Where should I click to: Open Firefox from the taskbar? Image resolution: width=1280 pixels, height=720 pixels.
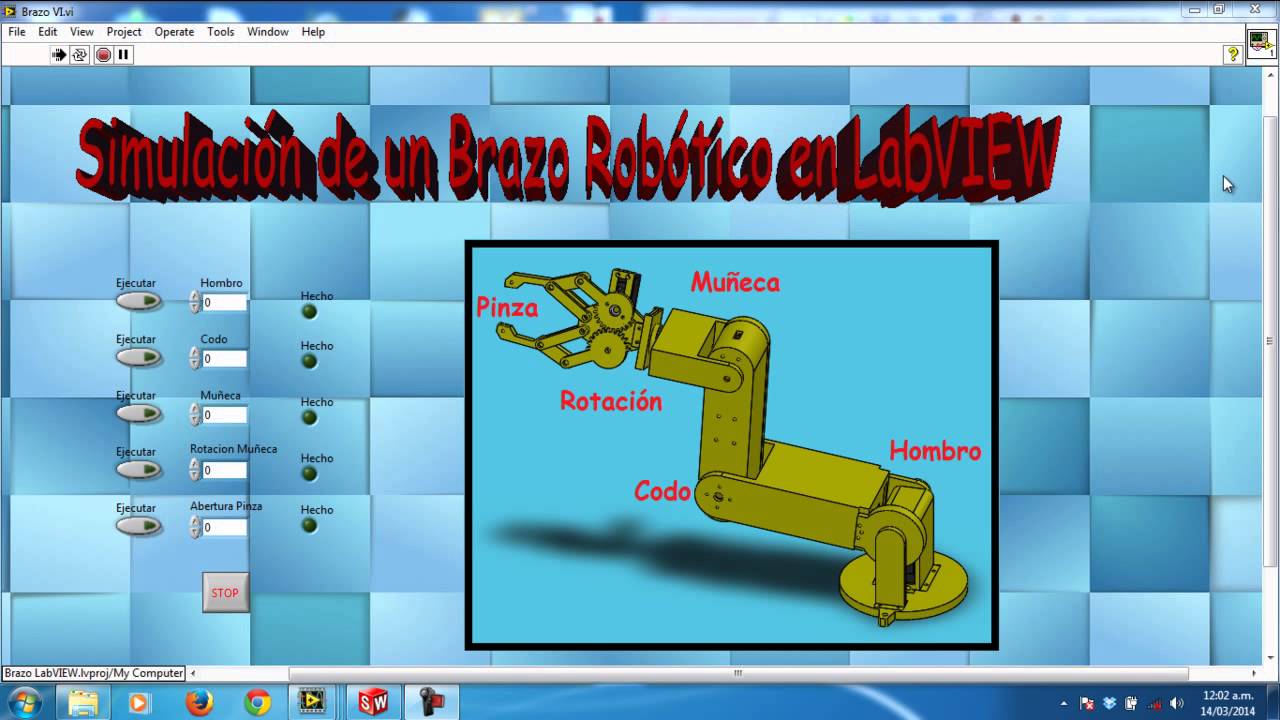199,703
